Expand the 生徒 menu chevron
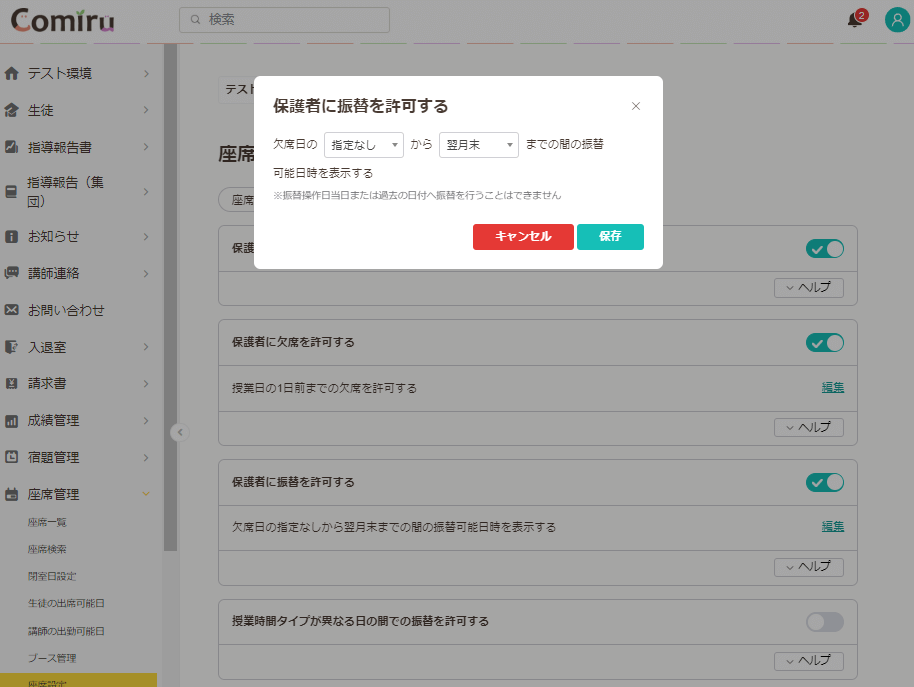This screenshot has height=687, width=914. pos(146,110)
